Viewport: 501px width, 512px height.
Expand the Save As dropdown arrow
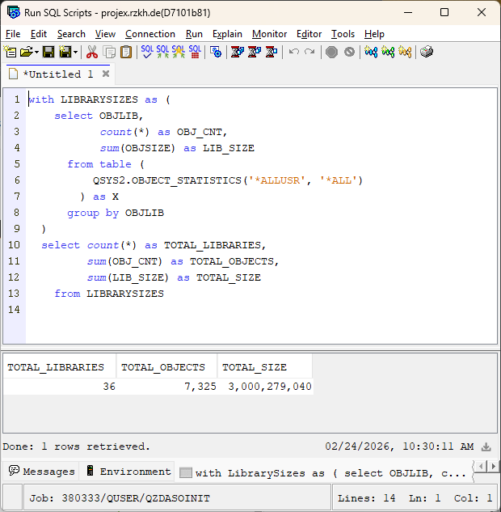point(75,52)
